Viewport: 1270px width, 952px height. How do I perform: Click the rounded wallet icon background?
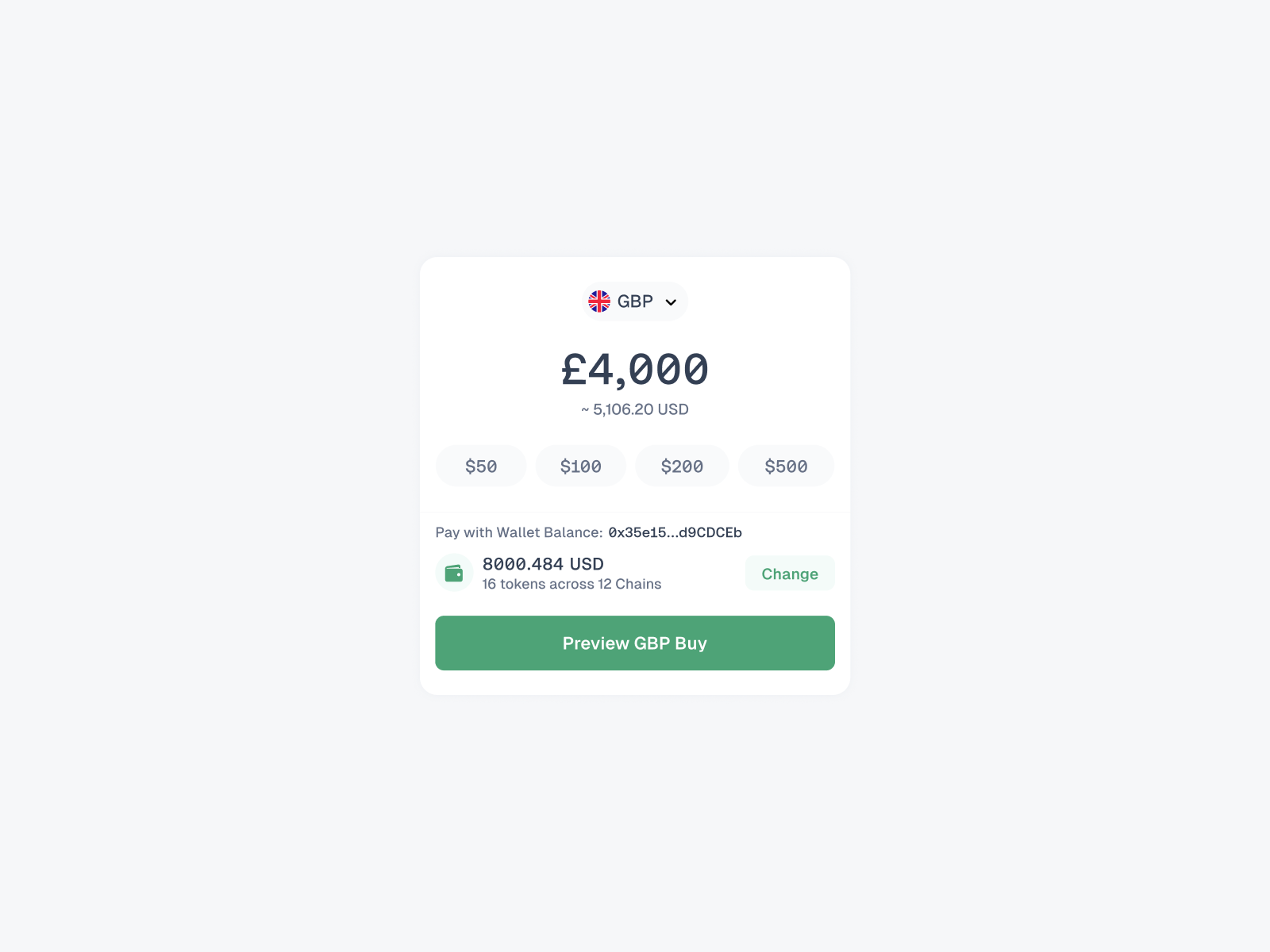(453, 573)
